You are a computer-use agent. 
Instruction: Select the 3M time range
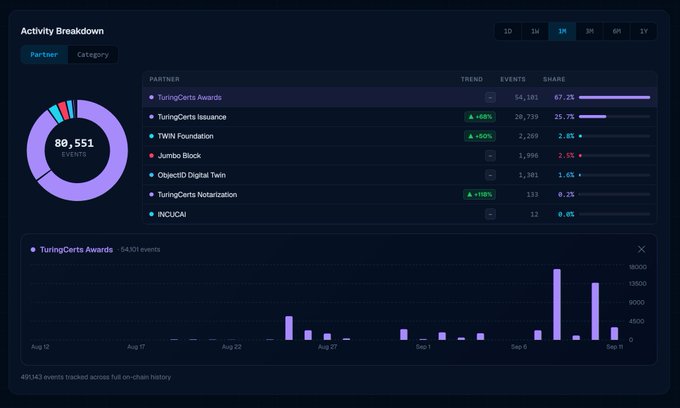coord(589,31)
